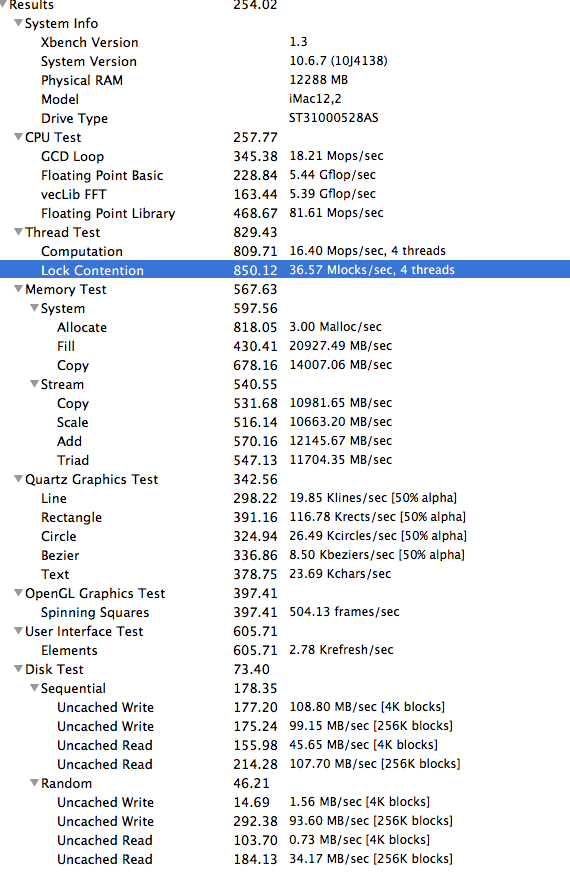Collapse the Thread Test disclosure triangle
Viewport: 570px width, 878px height.
point(18,232)
